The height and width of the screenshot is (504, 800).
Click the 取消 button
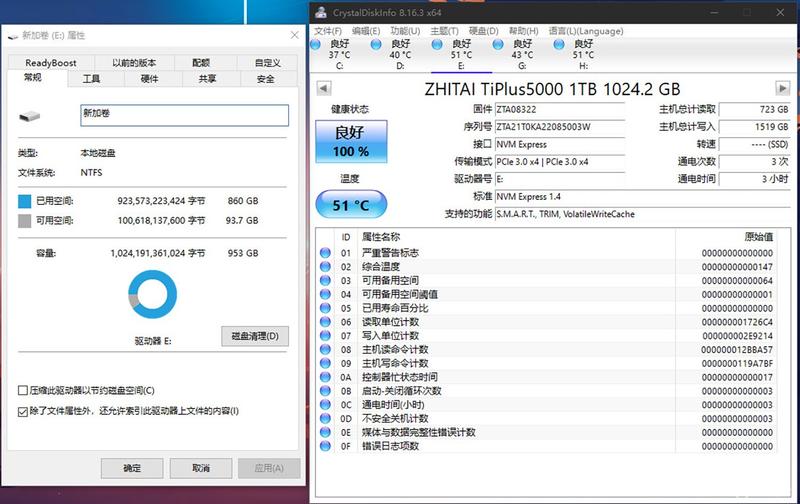201,468
